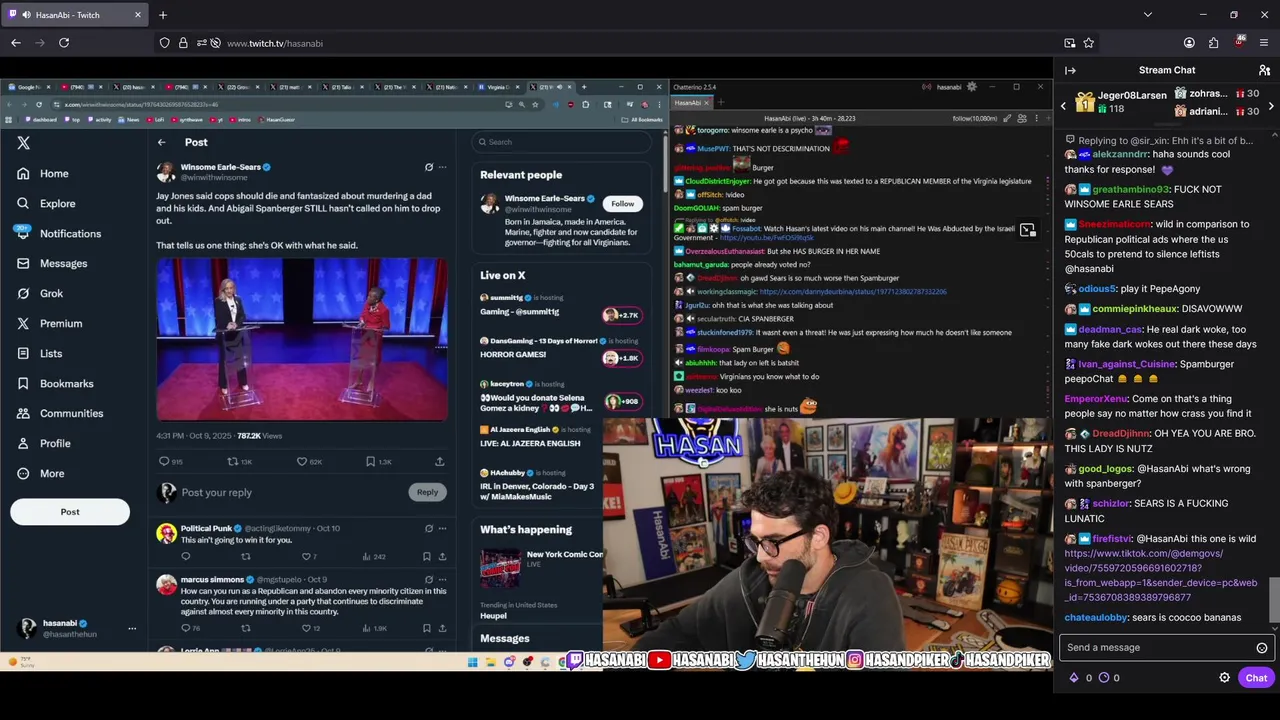Click the Reply button under the post

pyautogui.click(x=427, y=492)
